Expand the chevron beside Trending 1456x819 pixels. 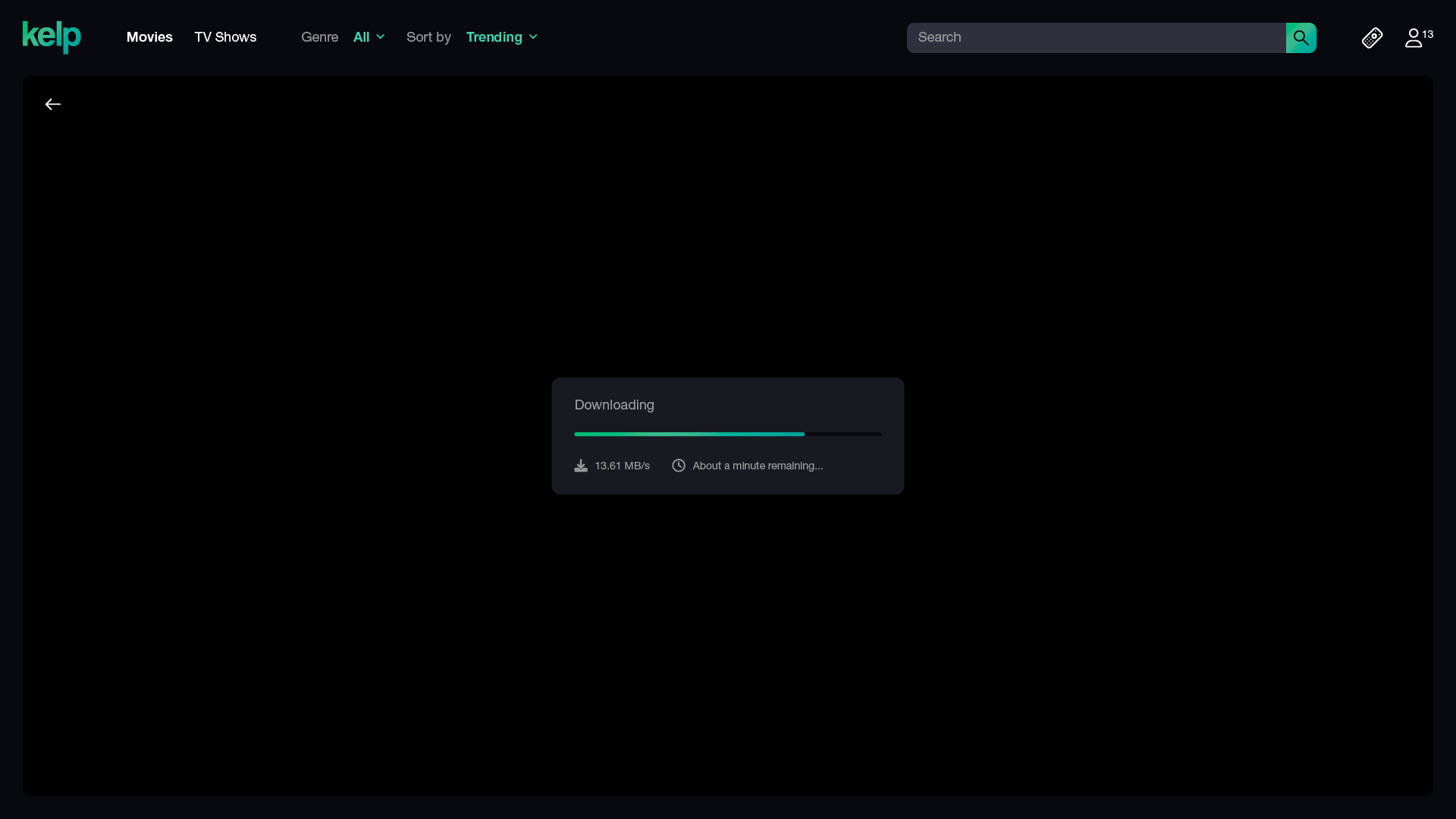pos(532,36)
